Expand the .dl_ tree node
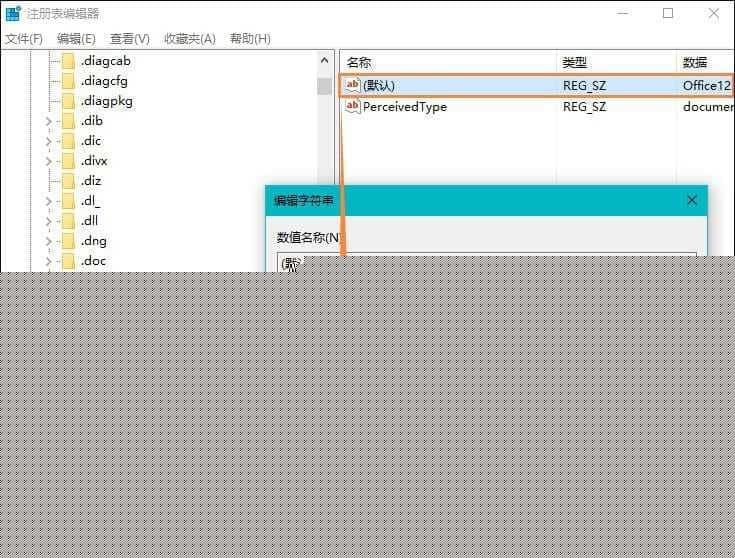735x558 pixels. (49, 201)
